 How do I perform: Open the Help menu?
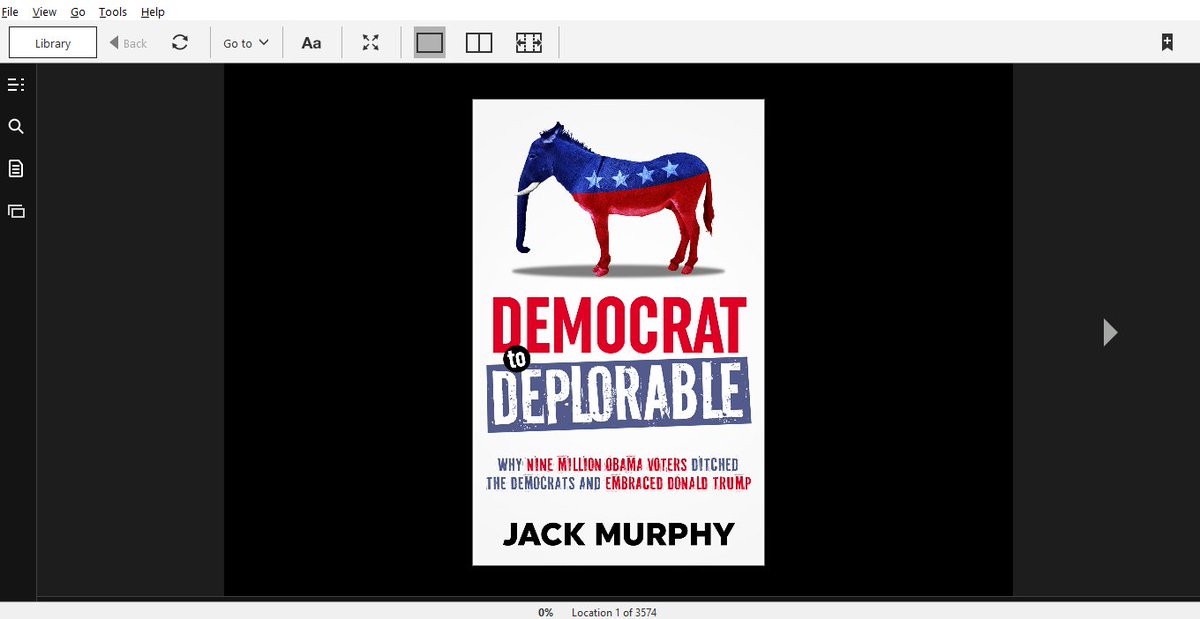click(153, 12)
